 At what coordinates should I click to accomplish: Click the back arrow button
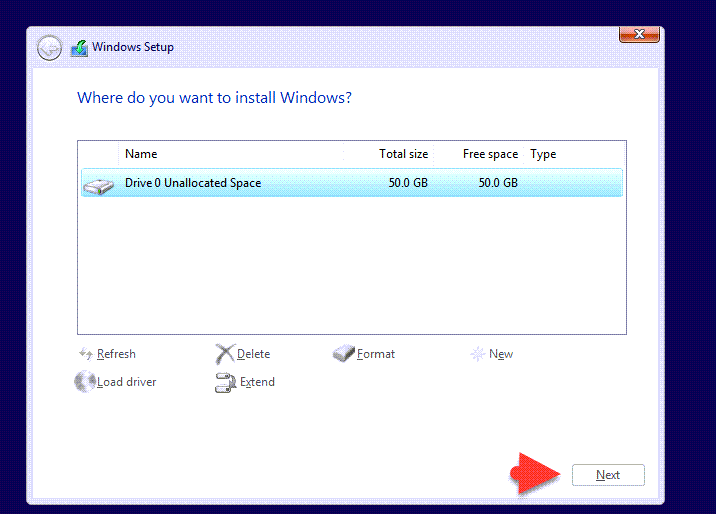click(49, 47)
